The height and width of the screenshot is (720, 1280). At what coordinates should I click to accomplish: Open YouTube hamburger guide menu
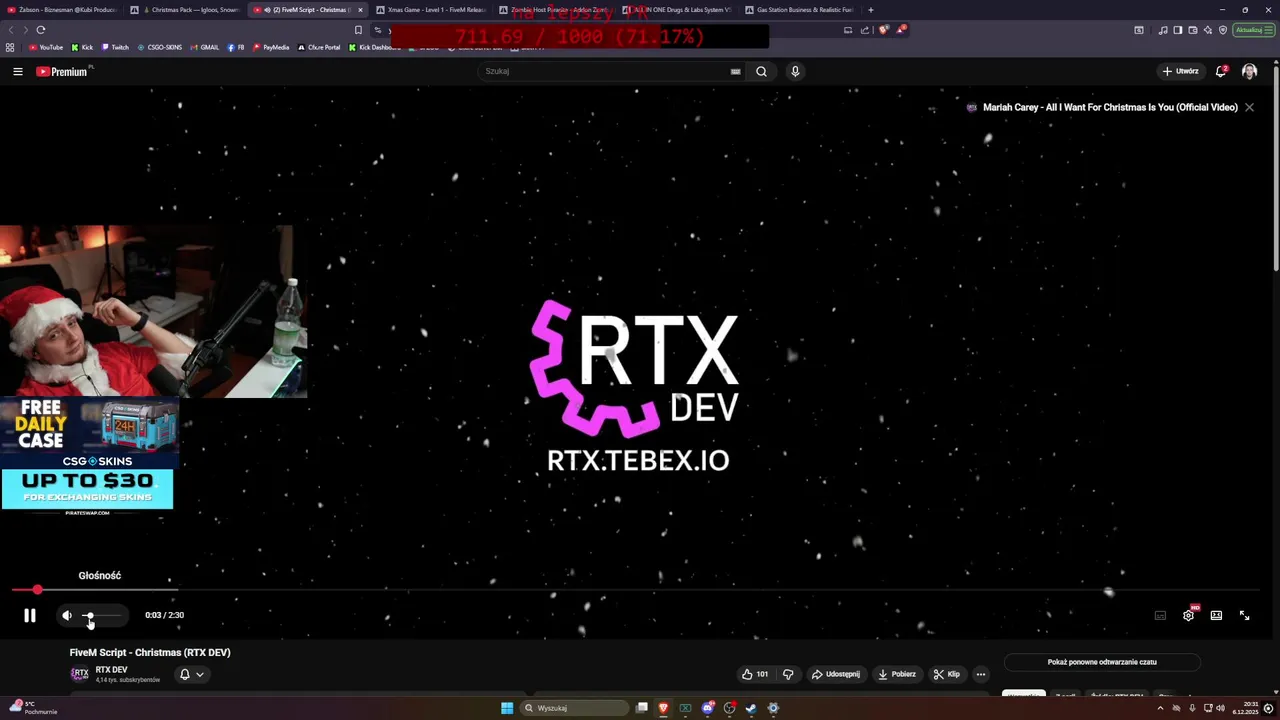point(18,71)
